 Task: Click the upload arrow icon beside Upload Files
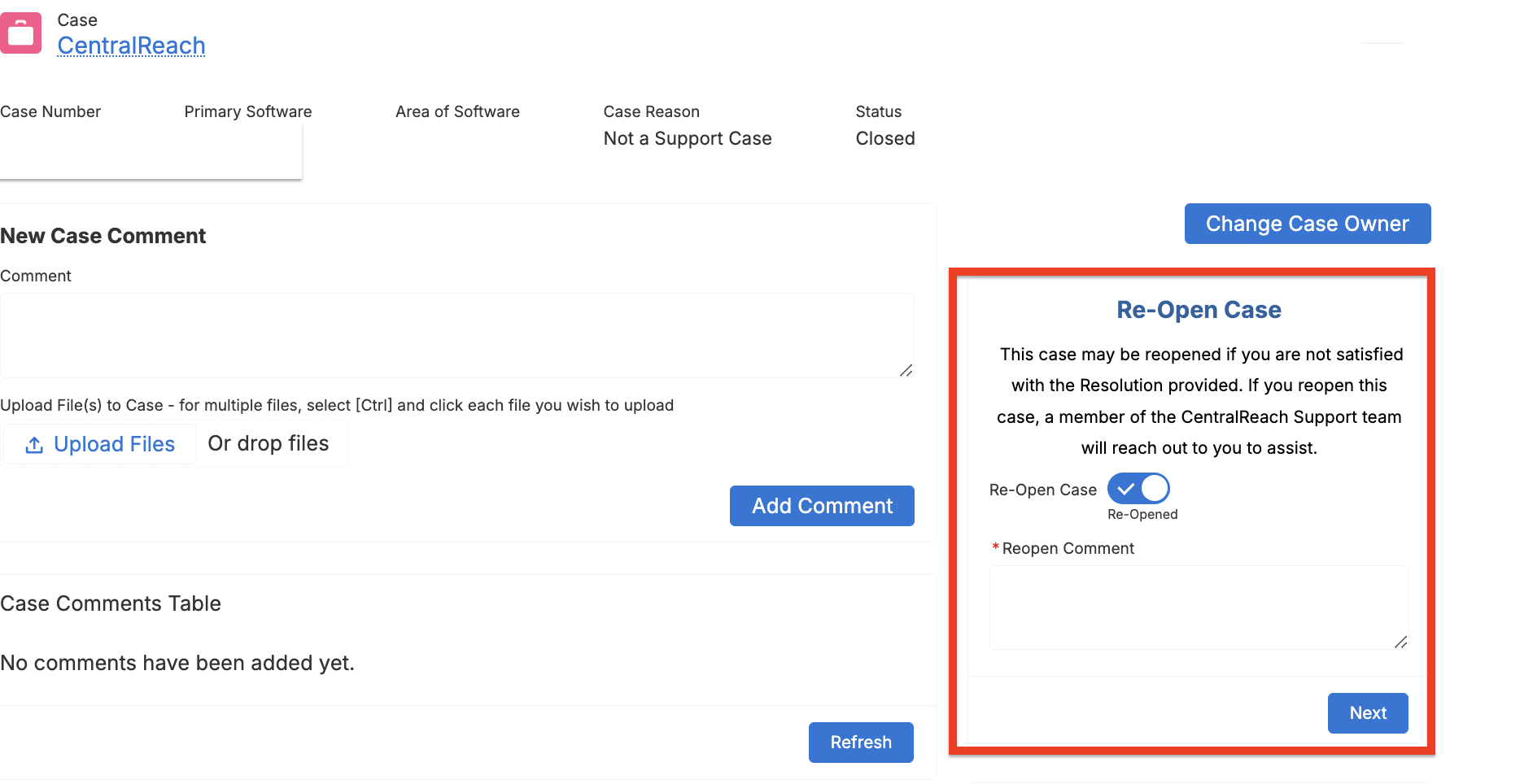click(34, 445)
